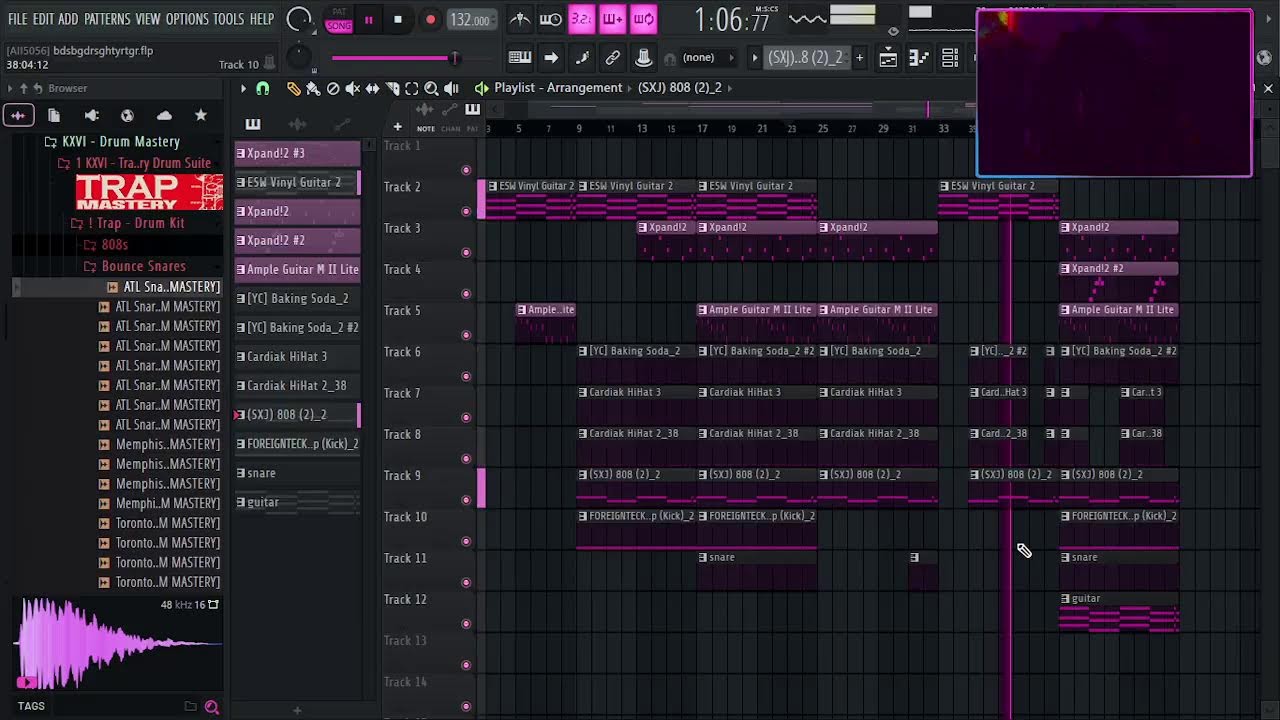Viewport: 1280px width, 720px height.
Task: Open the EDIT menu
Action: tap(43, 19)
